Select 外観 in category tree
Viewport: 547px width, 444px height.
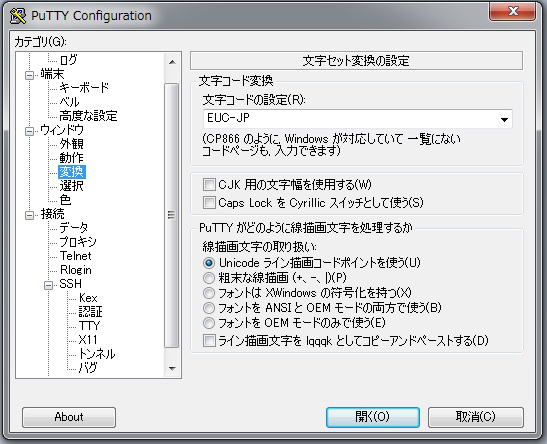[71, 144]
